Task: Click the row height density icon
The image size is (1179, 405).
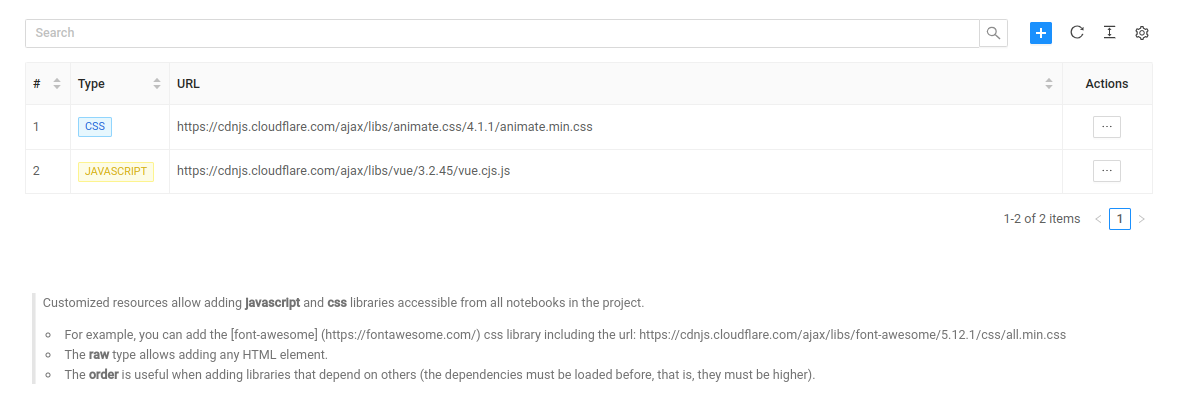Action: click(x=1109, y=32)
